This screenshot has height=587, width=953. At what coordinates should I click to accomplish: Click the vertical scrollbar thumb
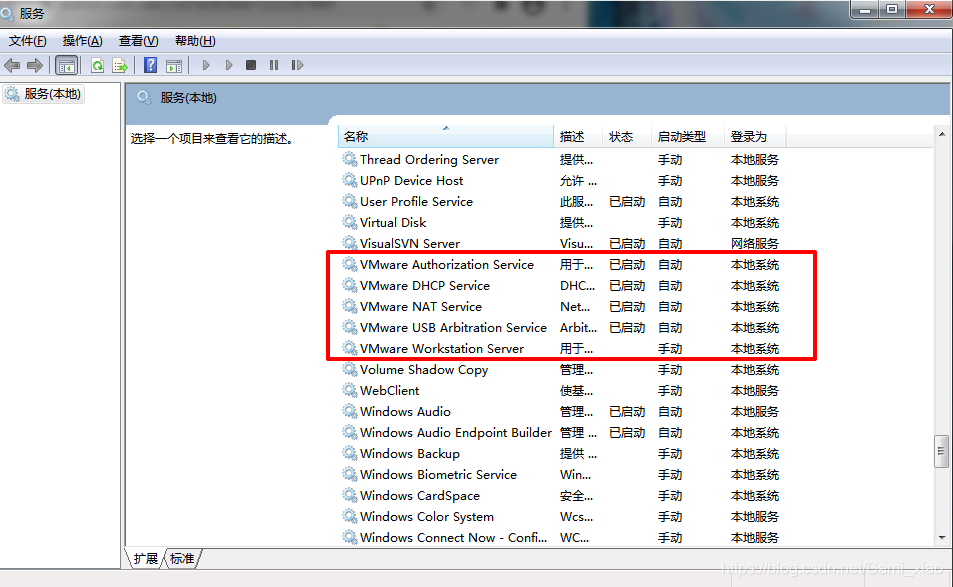(x=941, y=451)
